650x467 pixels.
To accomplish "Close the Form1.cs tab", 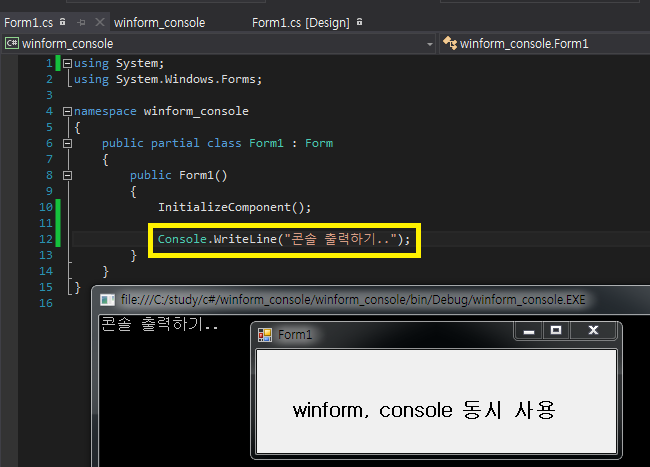I will [100, 22].
